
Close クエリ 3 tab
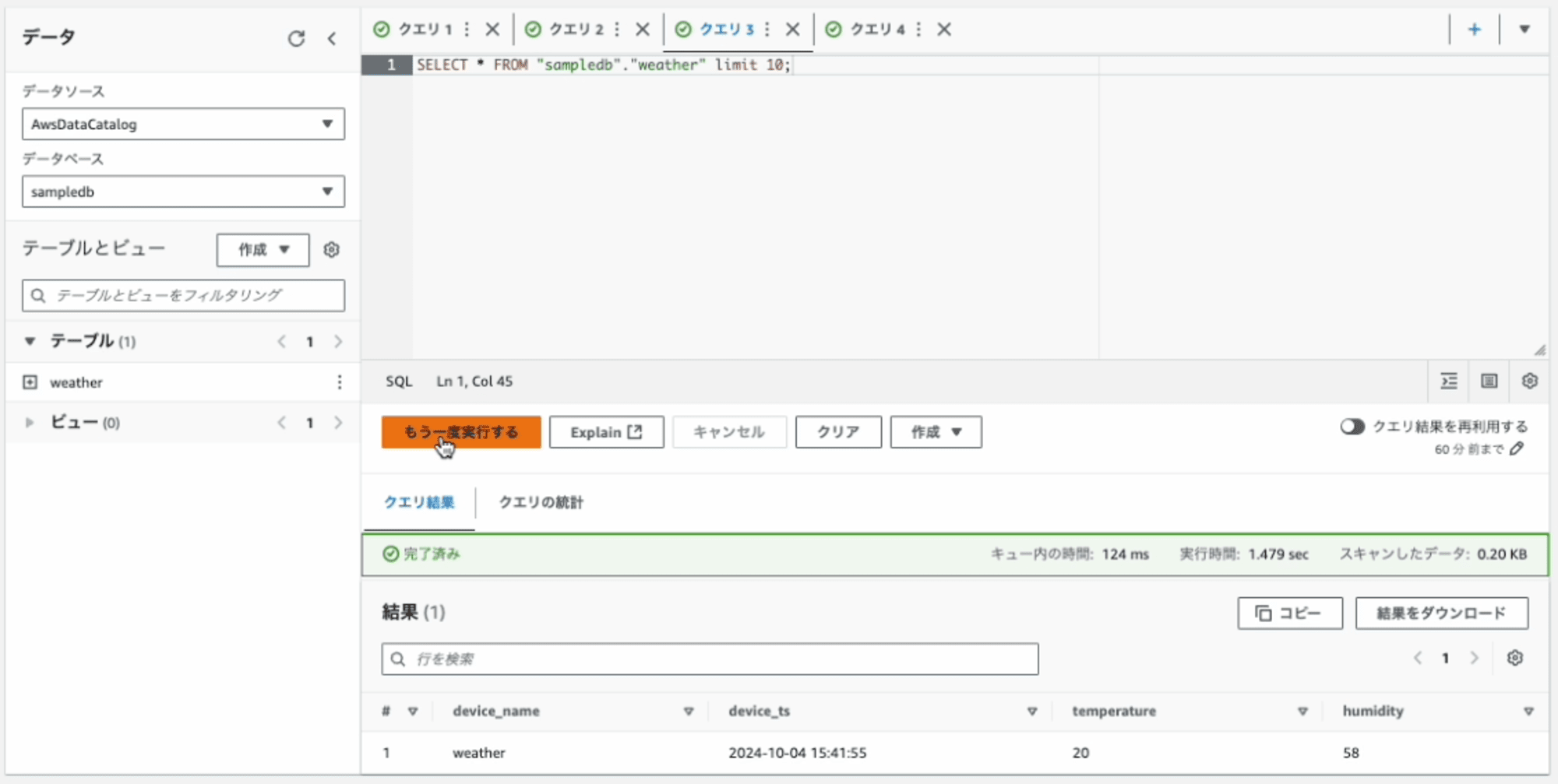coord(793,30)
